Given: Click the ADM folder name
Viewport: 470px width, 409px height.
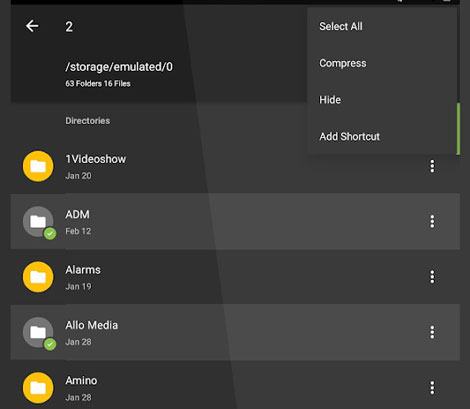Looking at the screenshot, I should click(x=77, y=214).
